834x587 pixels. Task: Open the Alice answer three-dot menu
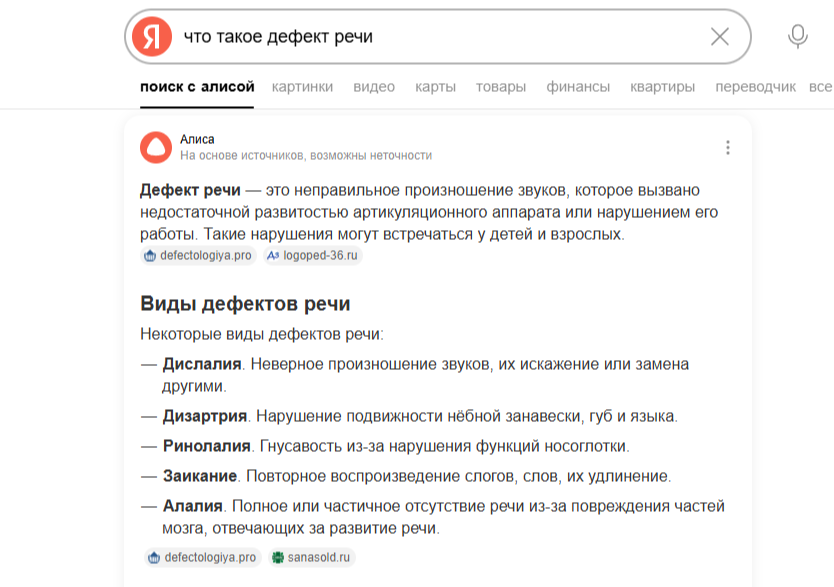[x=728, y=147]
